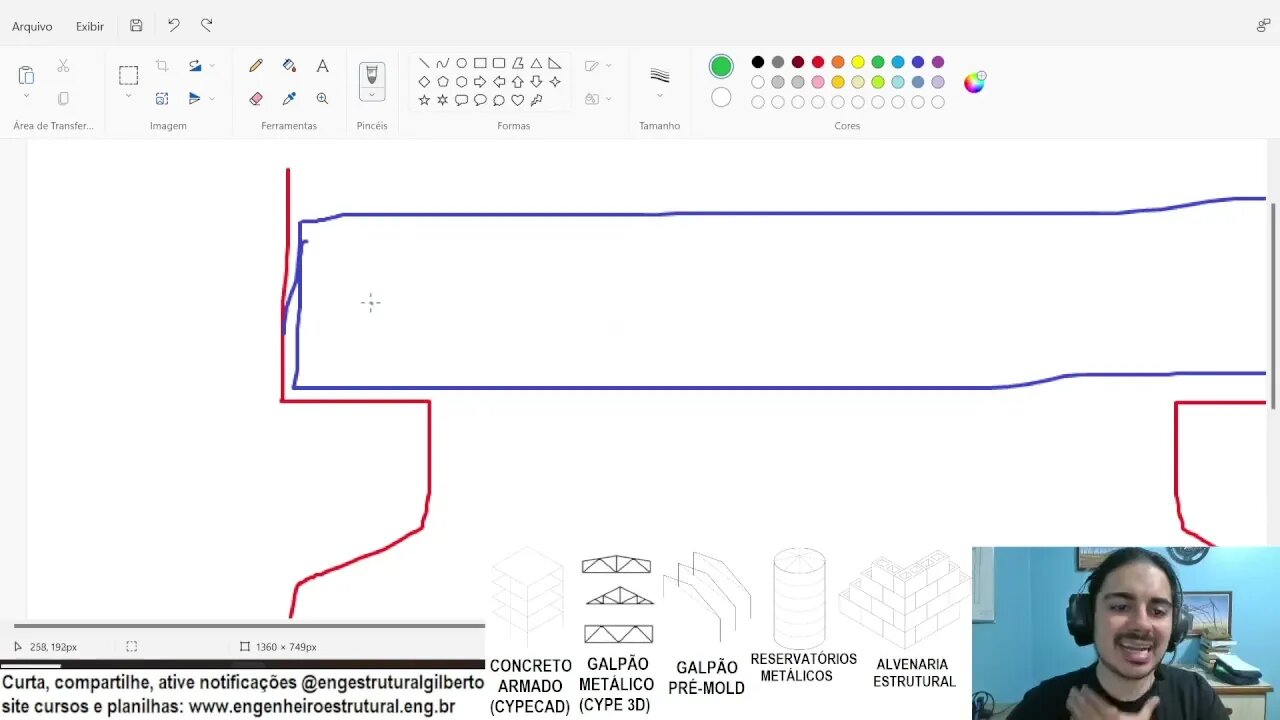Viewport: 1280px width, 720px height.
Task: Open the shape outline dropdown
Action: pos(598,66)
